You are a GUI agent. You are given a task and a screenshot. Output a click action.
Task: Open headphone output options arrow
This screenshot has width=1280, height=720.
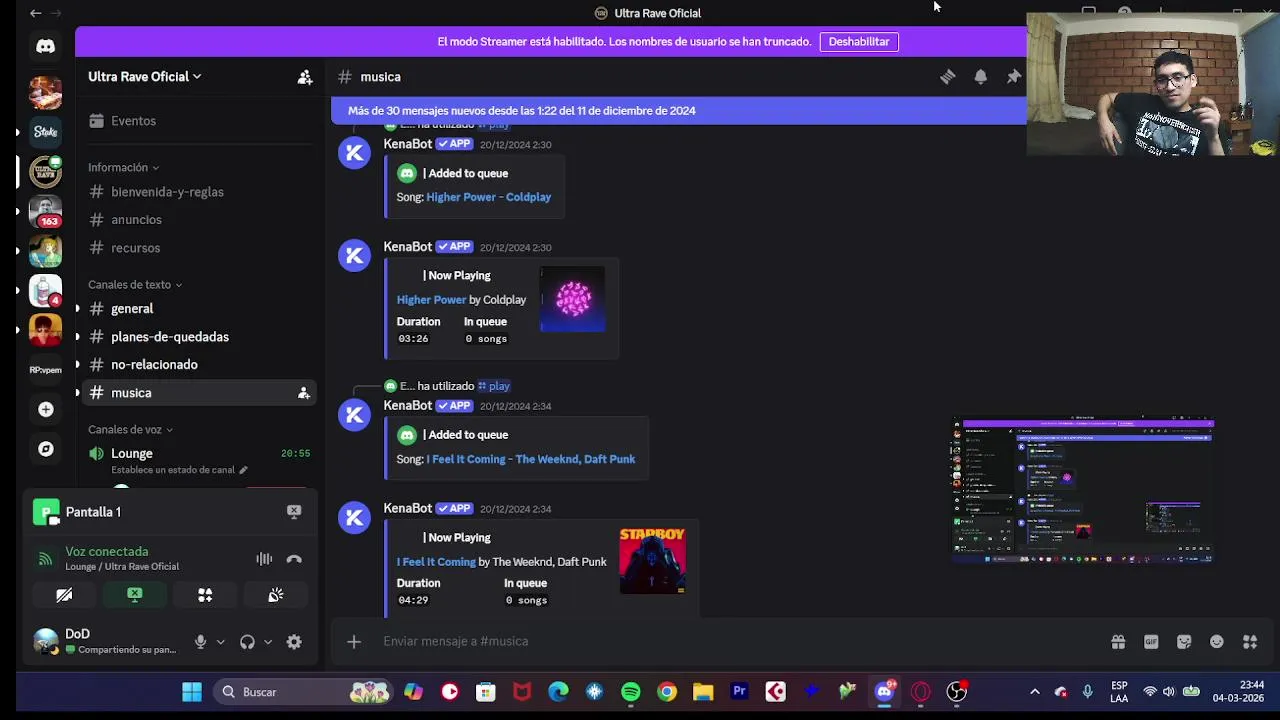pos(267,642)
